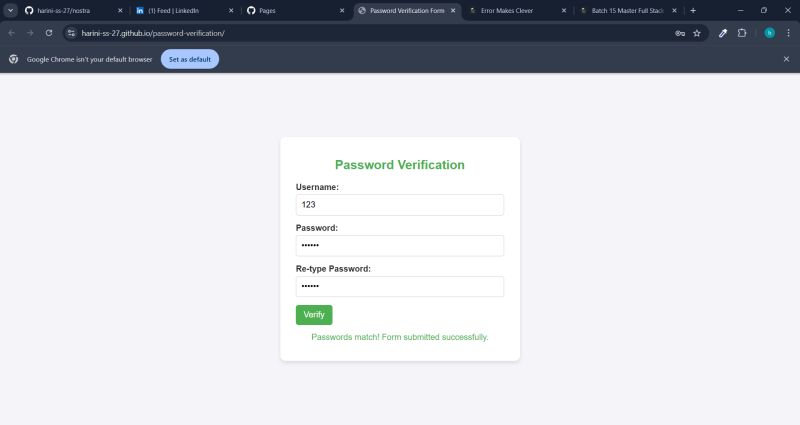The height and width of the screenshot is (425, 800).
Task: Click the profile avatar icon
Action: (769, 33)
